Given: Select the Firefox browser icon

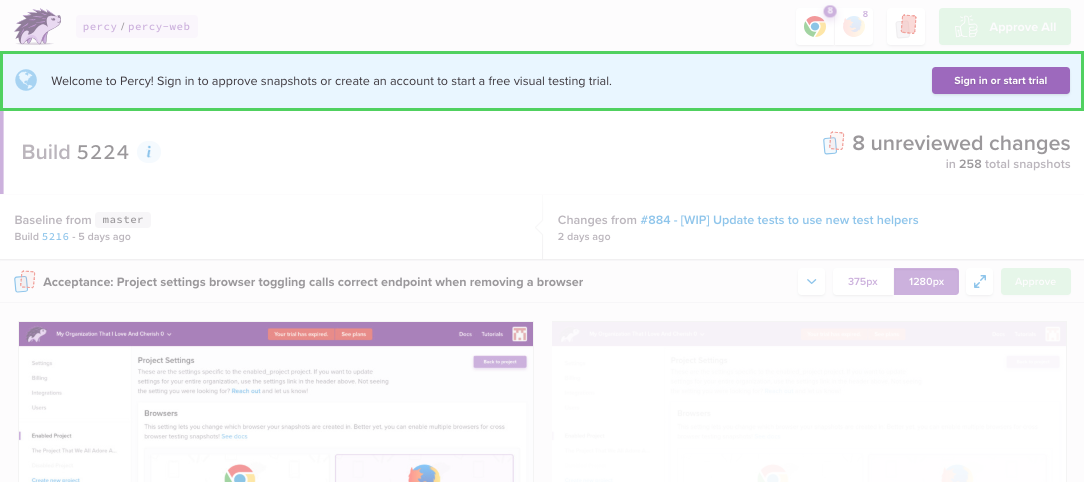Looking at the screenshot, I should [x=854, y=27].
